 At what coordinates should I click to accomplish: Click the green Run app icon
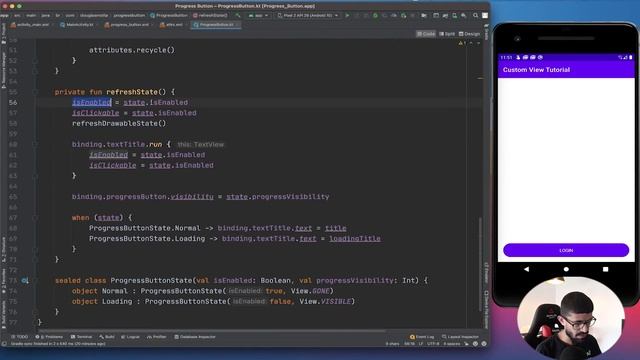[347, 16]
